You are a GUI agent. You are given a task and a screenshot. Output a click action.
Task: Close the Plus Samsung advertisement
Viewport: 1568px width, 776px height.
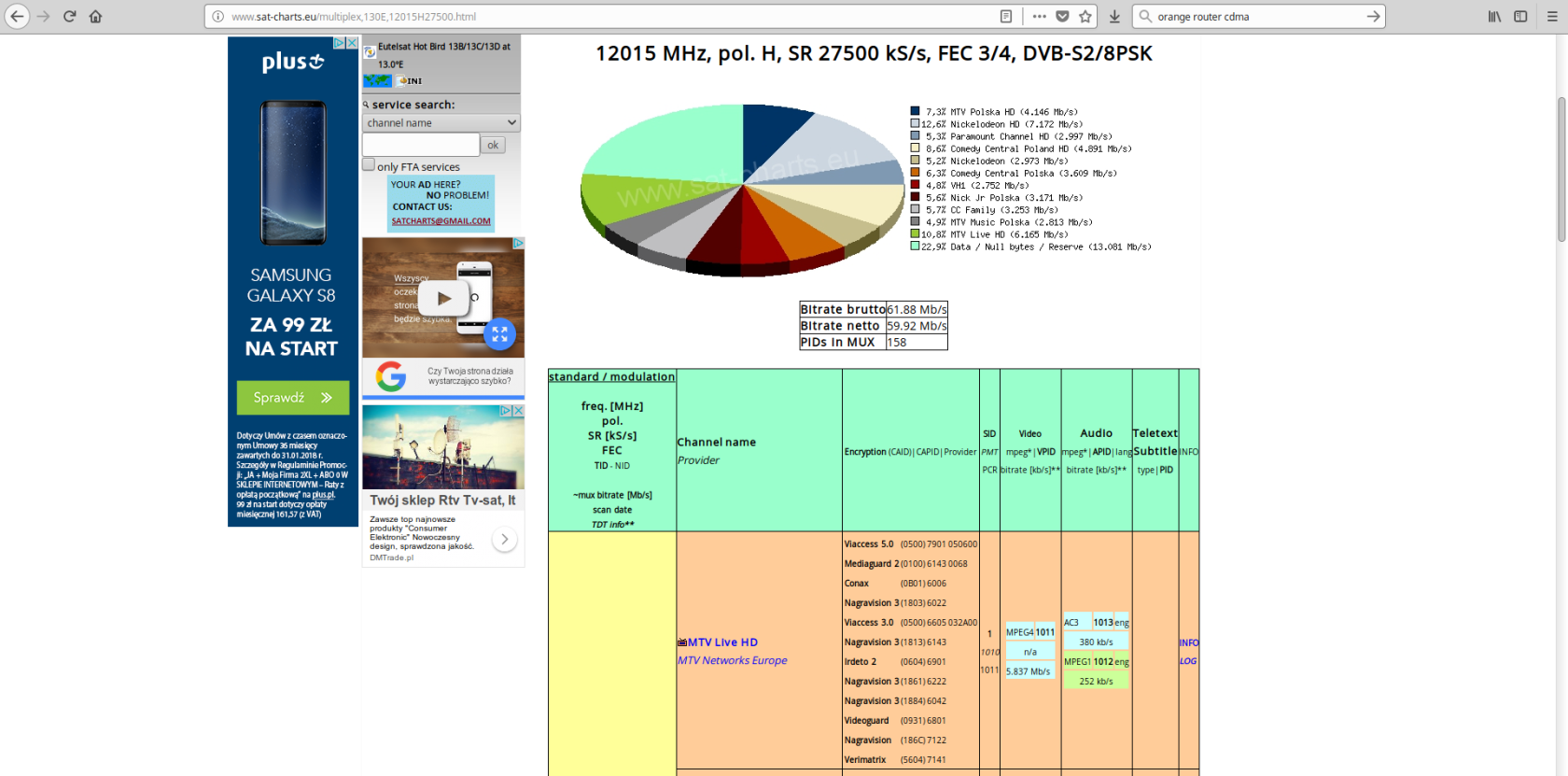click(352, 43)
